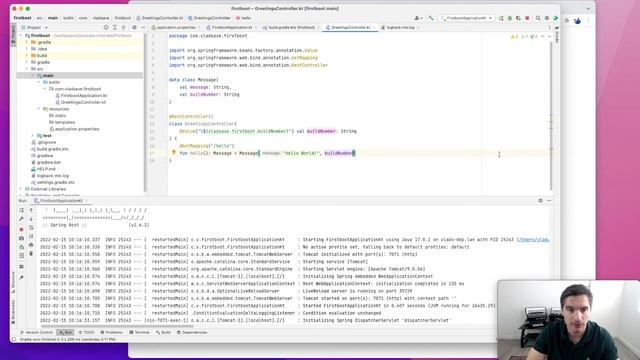Click the wrench icon in Run panel
The height and width of the screenshot is (360, 640).
tap(22, 219)
